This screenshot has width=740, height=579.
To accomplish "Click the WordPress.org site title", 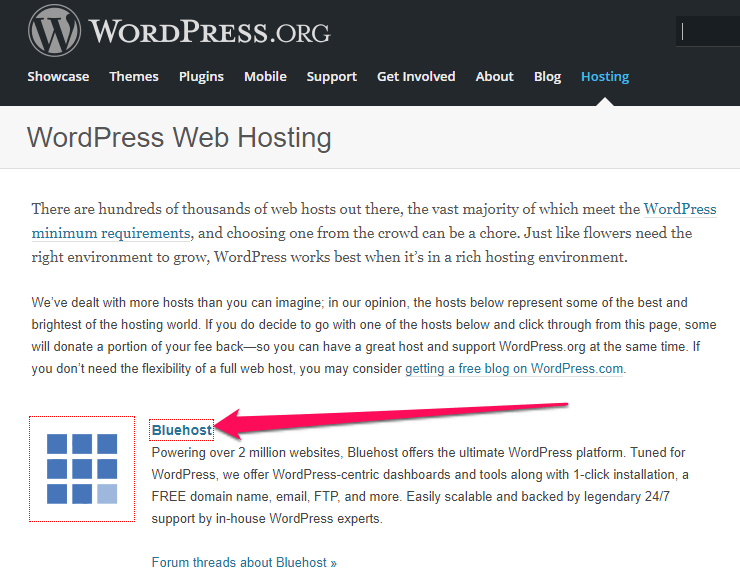I will click(210, 32).
